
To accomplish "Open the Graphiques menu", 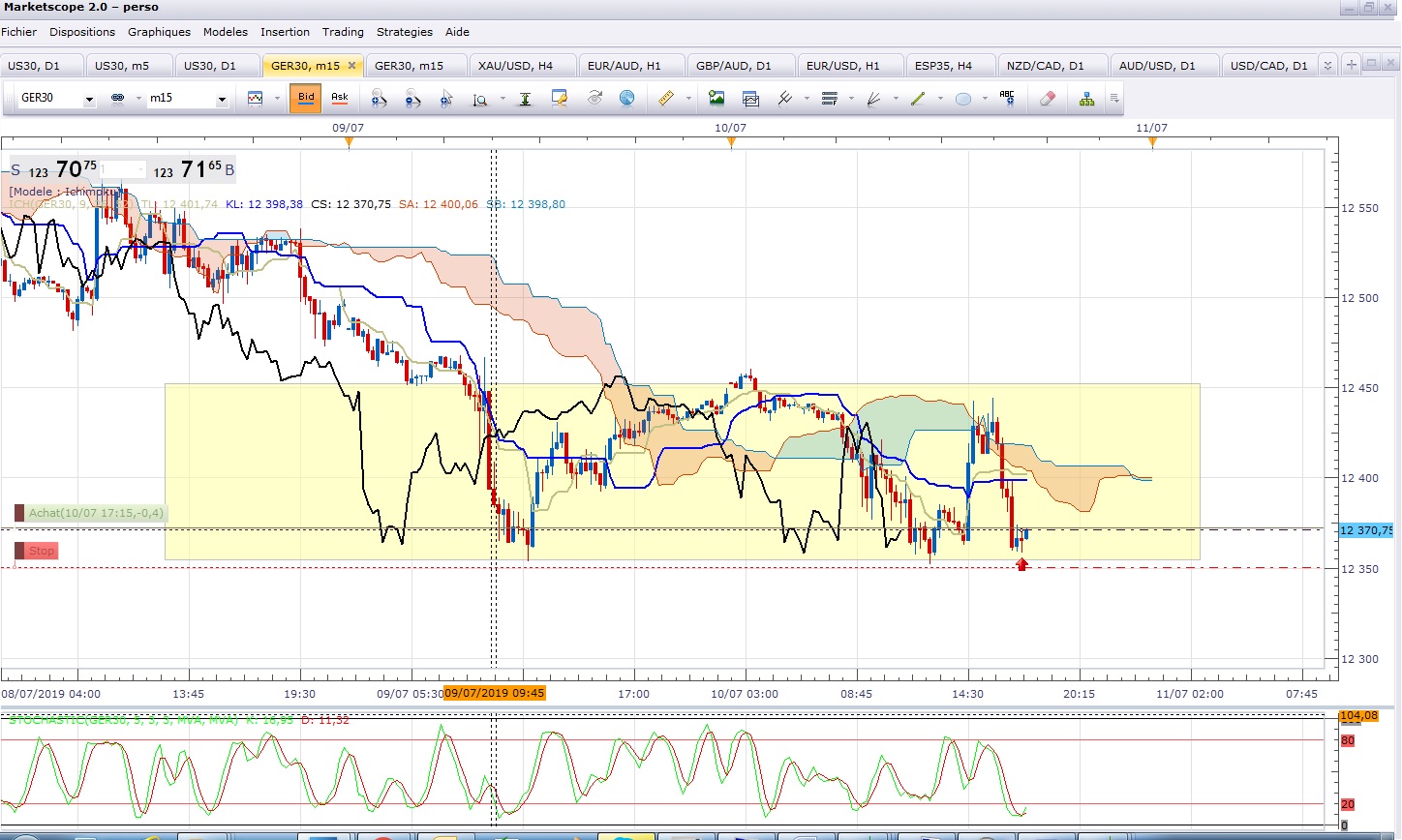I will [x=159, y=32].
